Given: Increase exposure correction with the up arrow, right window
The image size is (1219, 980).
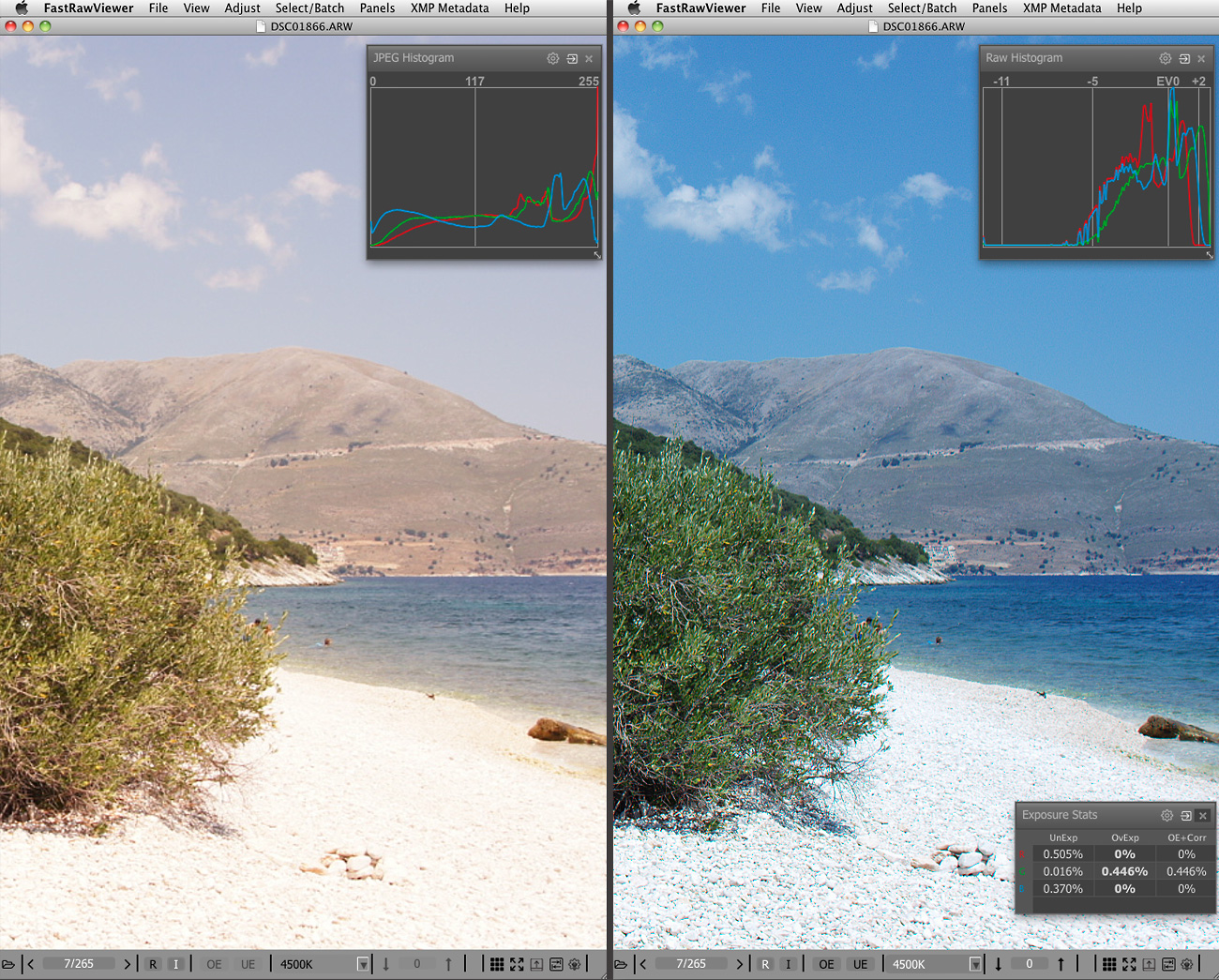Looking at the screenshot, I should pyautogui.click(x=1061, y=964).
